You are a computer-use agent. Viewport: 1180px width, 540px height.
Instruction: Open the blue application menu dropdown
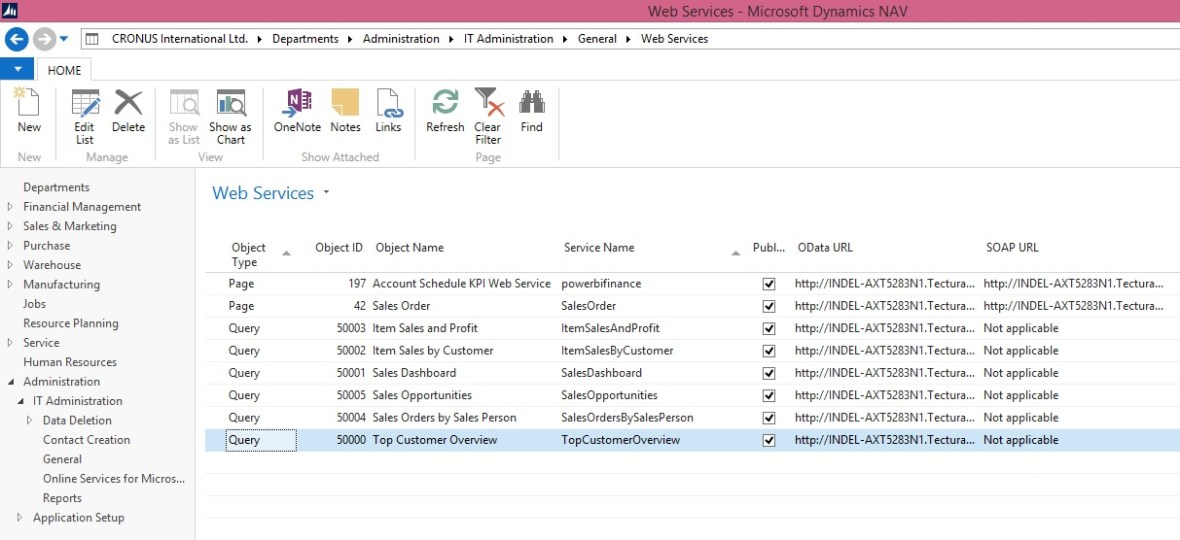(x=17, y=69)
